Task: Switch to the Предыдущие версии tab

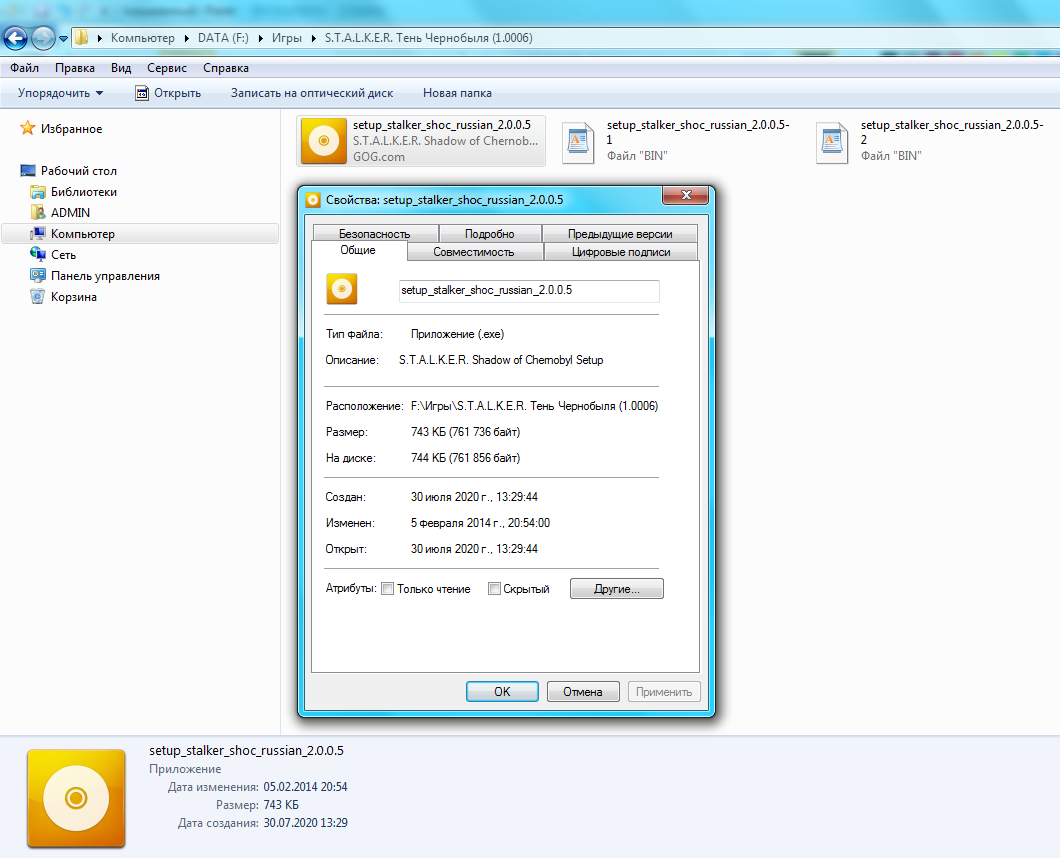Action: [x=620, y=233]
